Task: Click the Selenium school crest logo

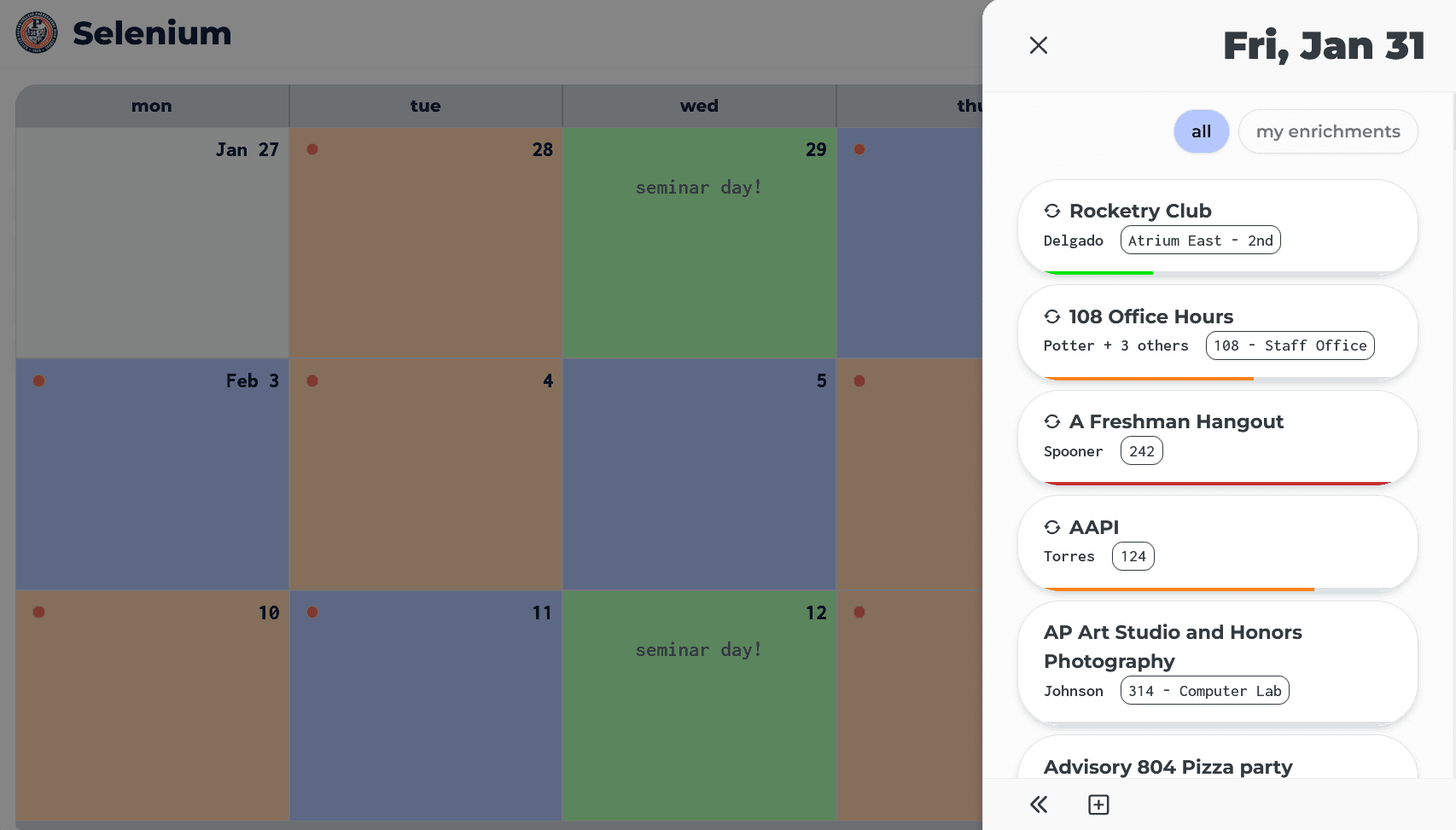Action: click(37, 32)
